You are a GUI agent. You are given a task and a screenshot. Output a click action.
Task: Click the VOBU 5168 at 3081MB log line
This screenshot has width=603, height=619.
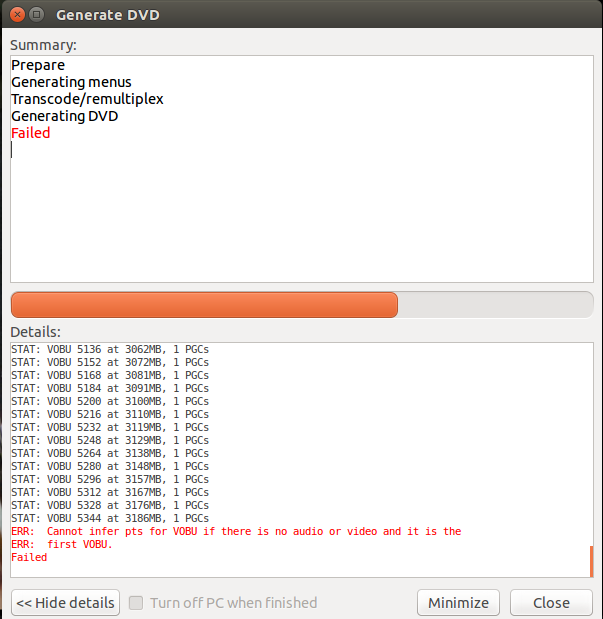pos(110,375)
